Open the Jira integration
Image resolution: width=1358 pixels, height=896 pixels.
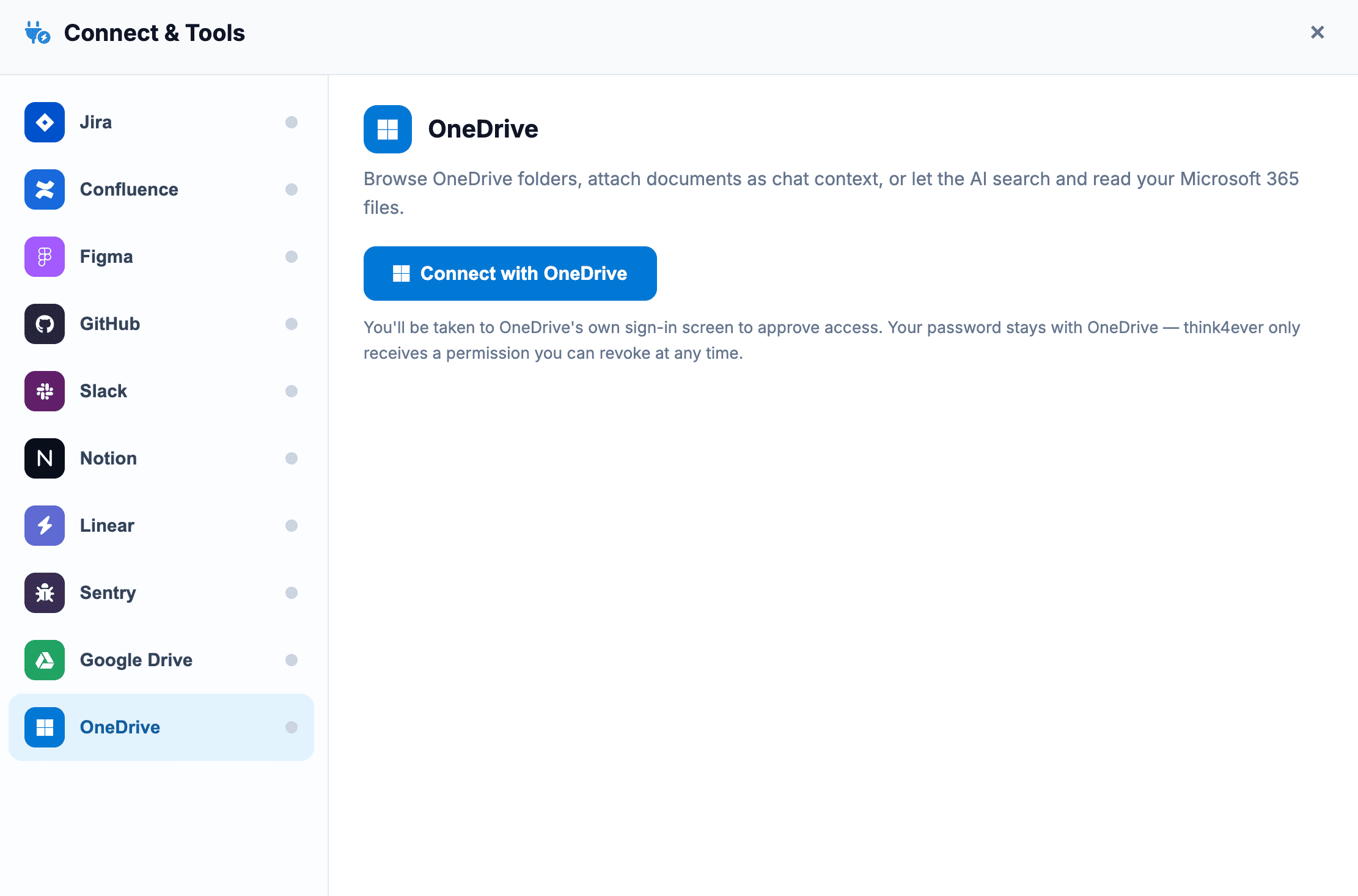[x=161, y=122]
